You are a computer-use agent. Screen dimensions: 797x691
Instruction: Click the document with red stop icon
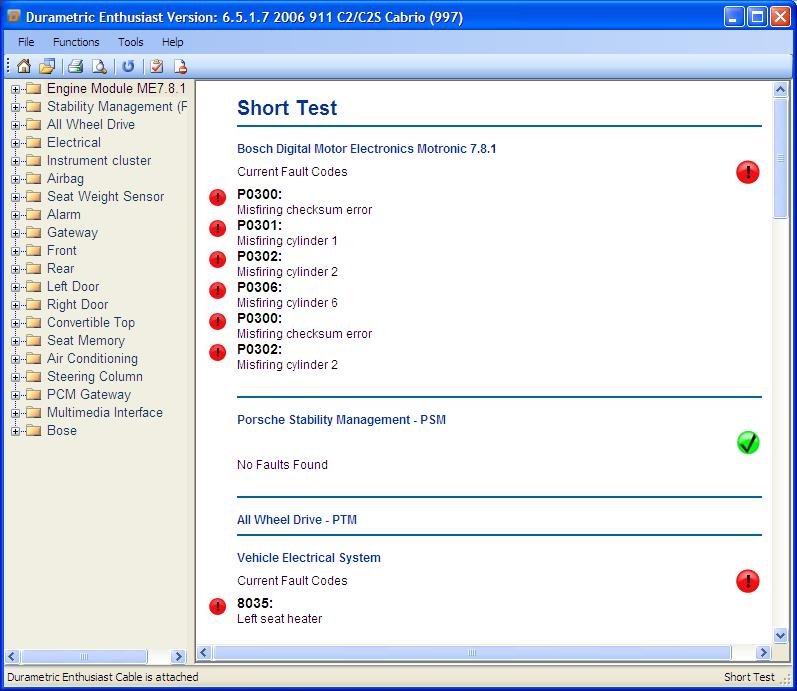pos(180,66)
